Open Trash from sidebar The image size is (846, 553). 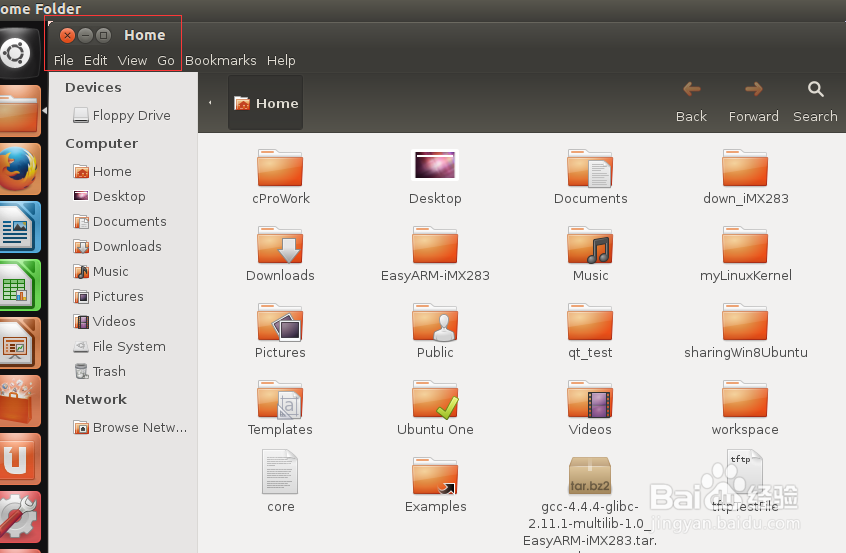[100, 371]
